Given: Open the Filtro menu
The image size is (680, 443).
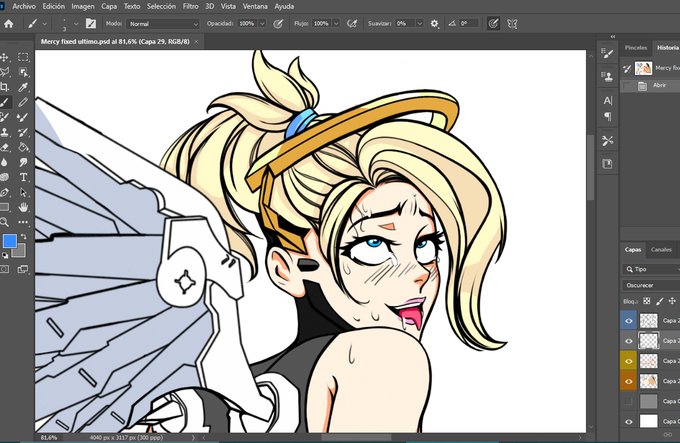Looking at the screenshot, I should pyautogui.click(x=190, y=7).
